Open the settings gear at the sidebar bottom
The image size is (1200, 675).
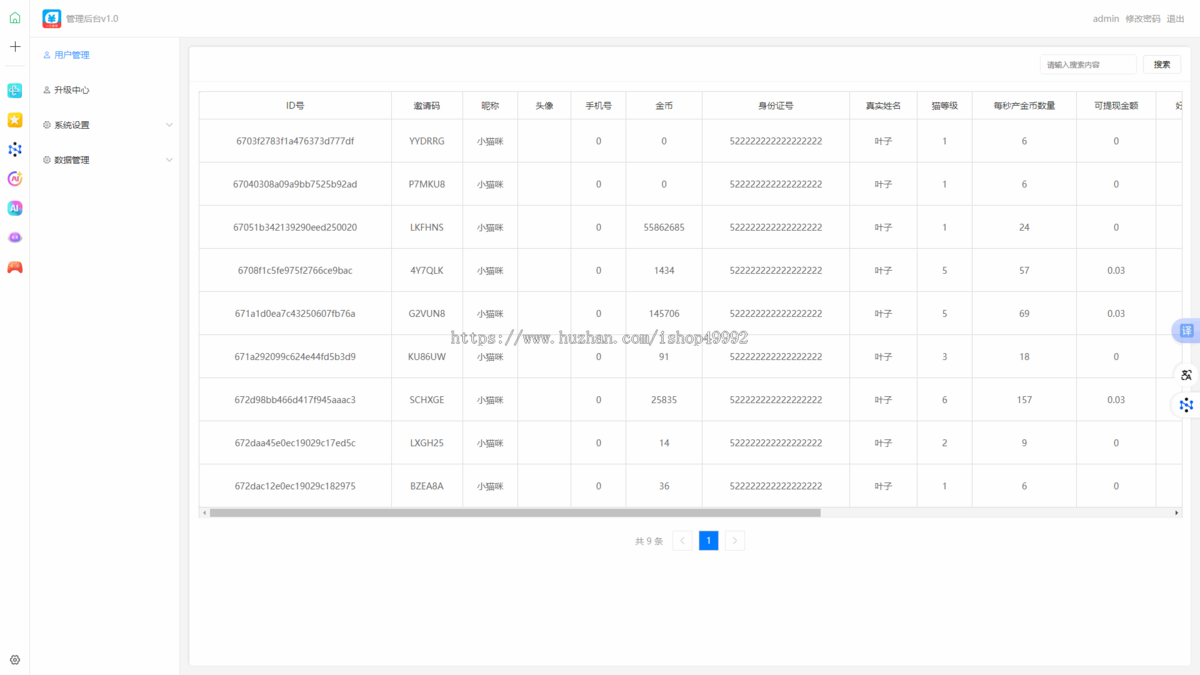click(x=15, y=660)
